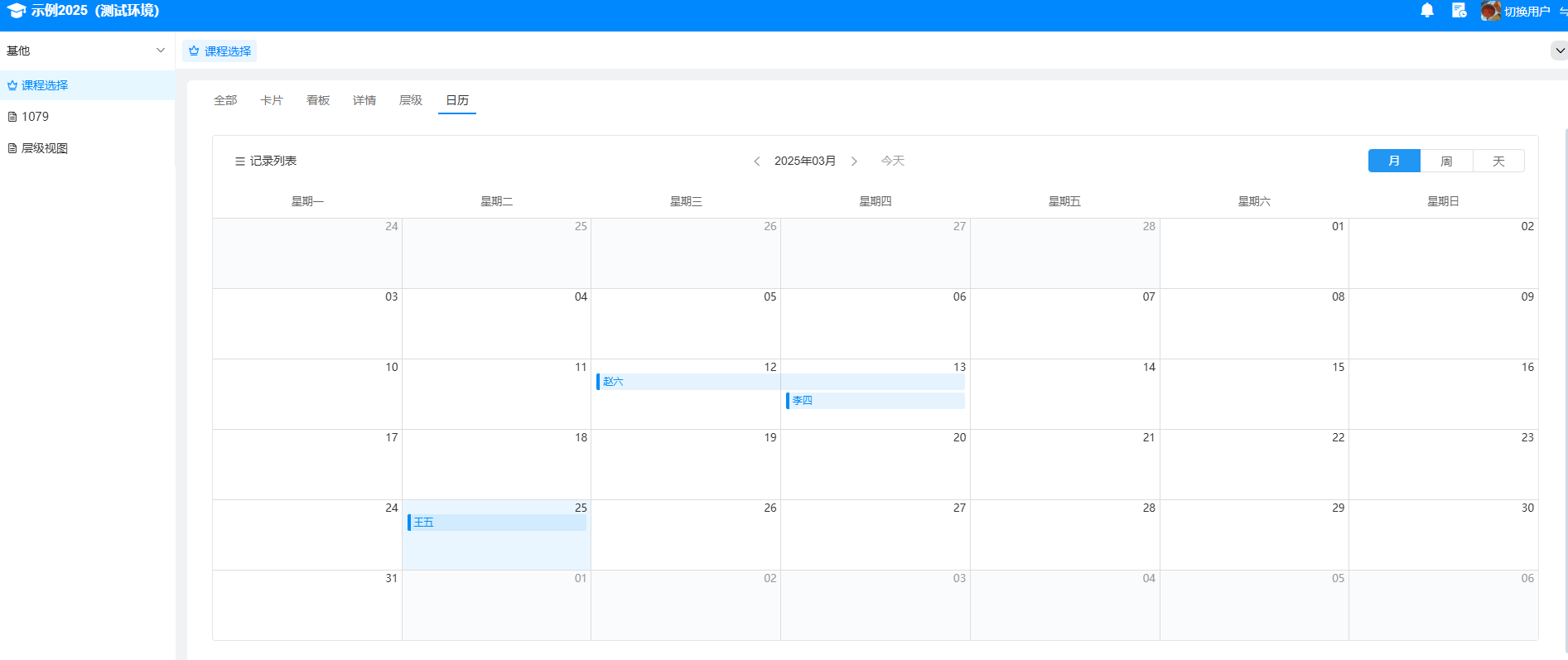
Task: Open the notification bell
Action: tap(1427, 11)
